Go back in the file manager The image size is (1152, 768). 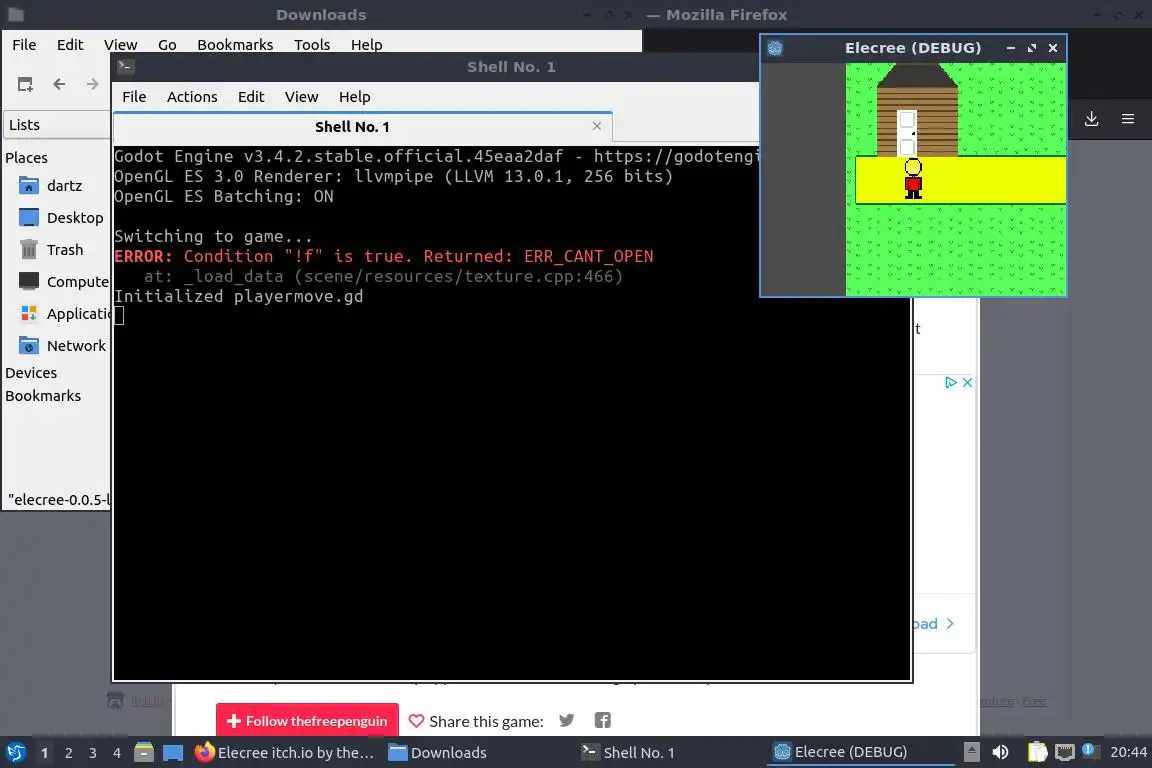click(x=60, y=85)
